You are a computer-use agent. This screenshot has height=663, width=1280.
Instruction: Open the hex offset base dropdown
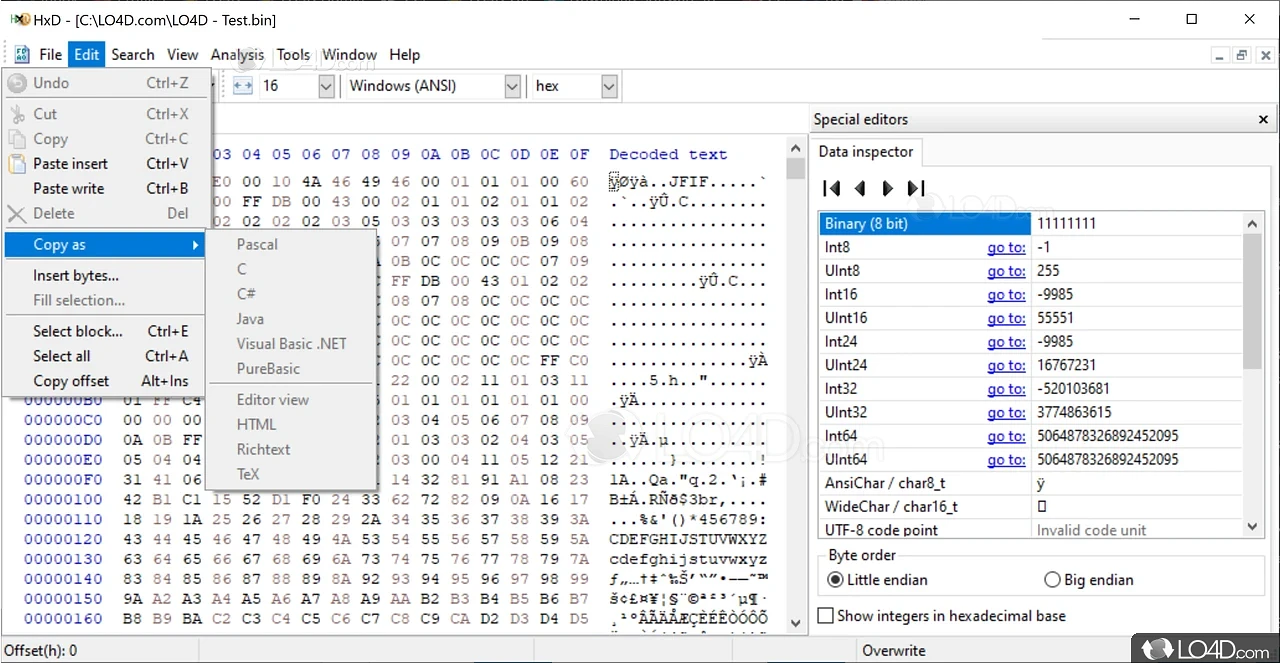coord(609,86)
